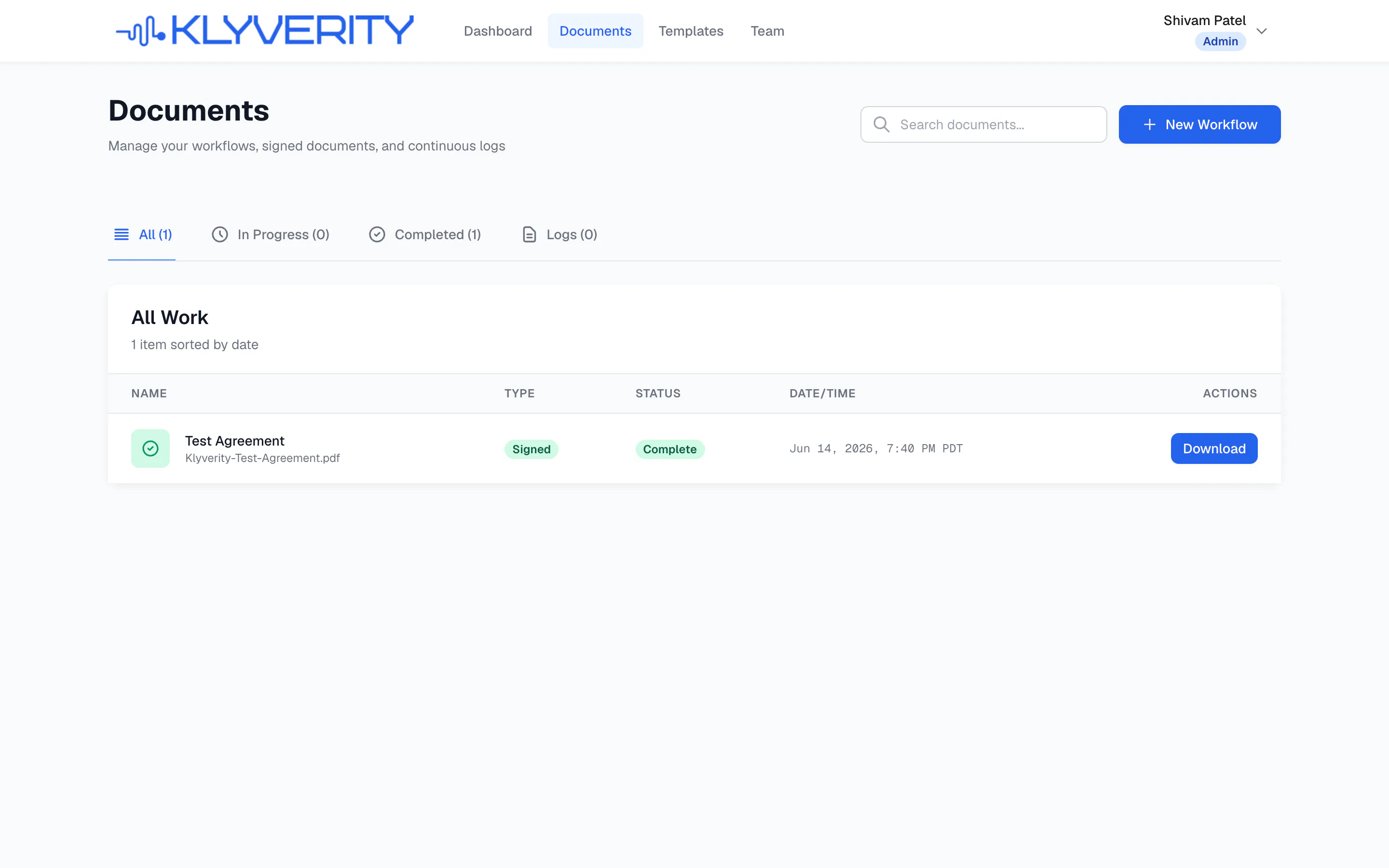Click the Signed type badge
The height and width of the screenshot is (868, 1389).
point(531,449)
